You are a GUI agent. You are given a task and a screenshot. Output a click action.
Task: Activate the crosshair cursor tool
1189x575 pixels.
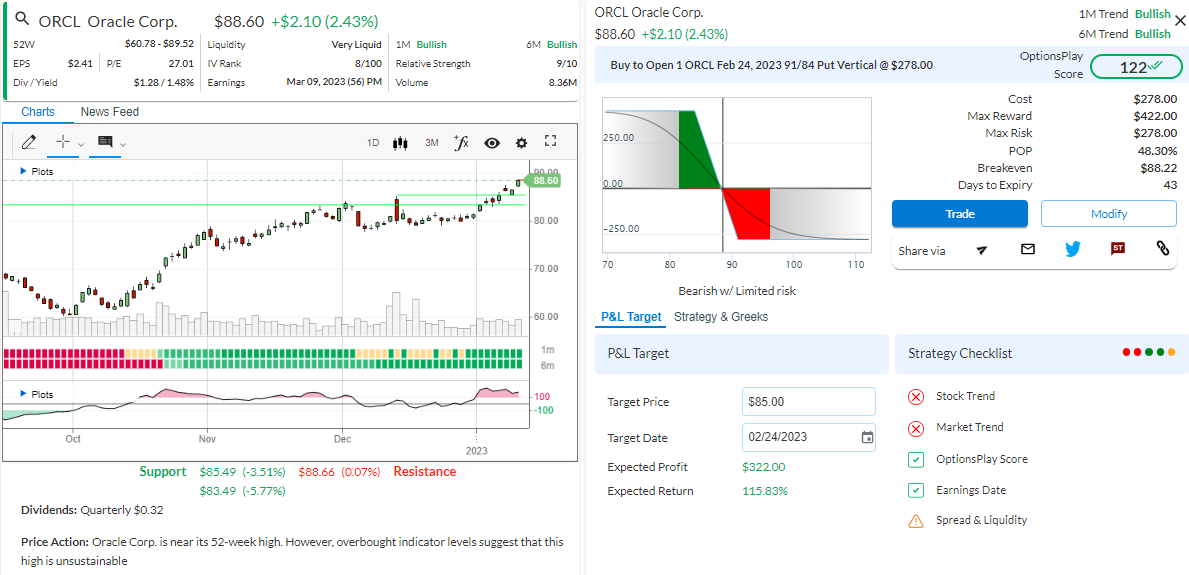(64, 142)
